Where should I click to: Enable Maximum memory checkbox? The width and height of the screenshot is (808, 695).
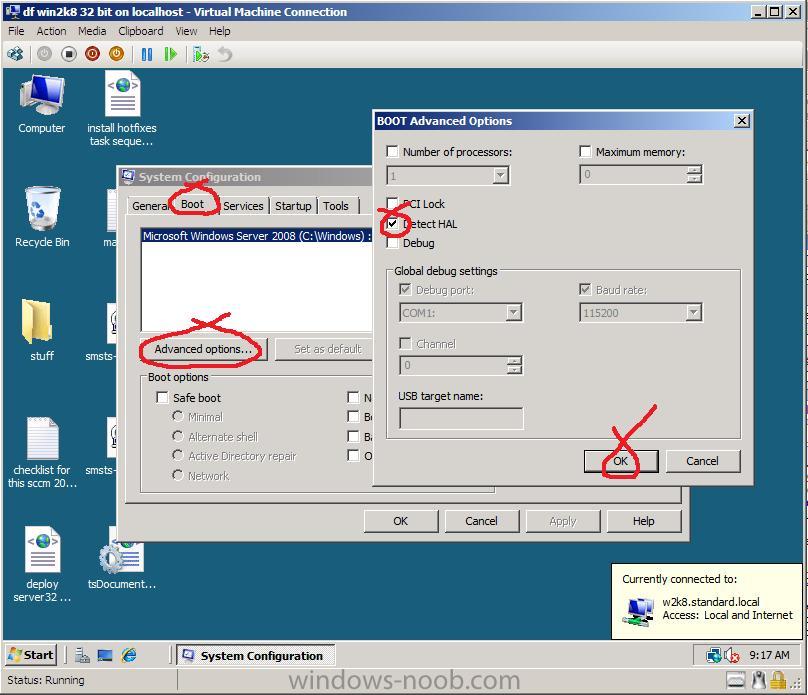click(x=585, y=151)
